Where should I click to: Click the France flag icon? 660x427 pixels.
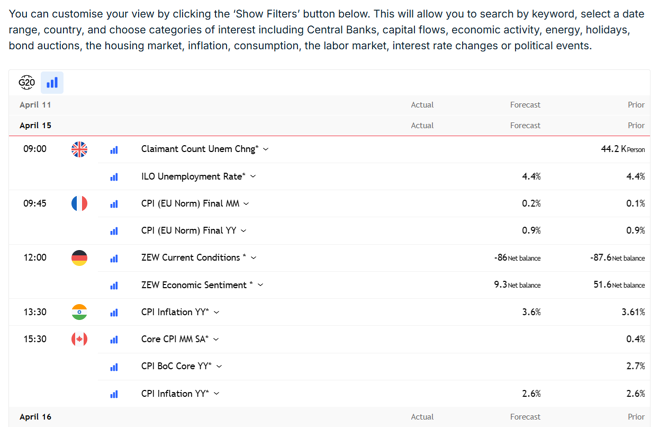click(79, 203)
